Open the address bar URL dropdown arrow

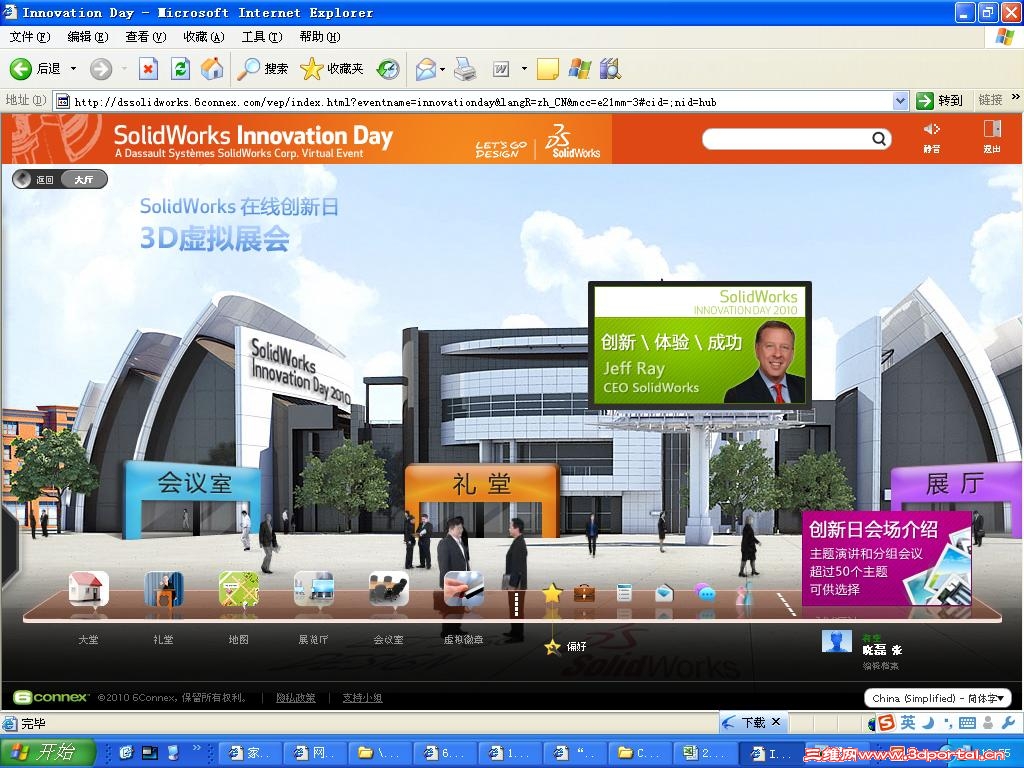898,100
